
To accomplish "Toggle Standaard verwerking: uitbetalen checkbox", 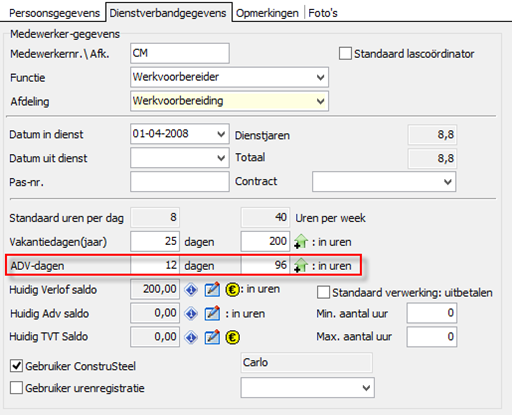I will pos(323,292).
